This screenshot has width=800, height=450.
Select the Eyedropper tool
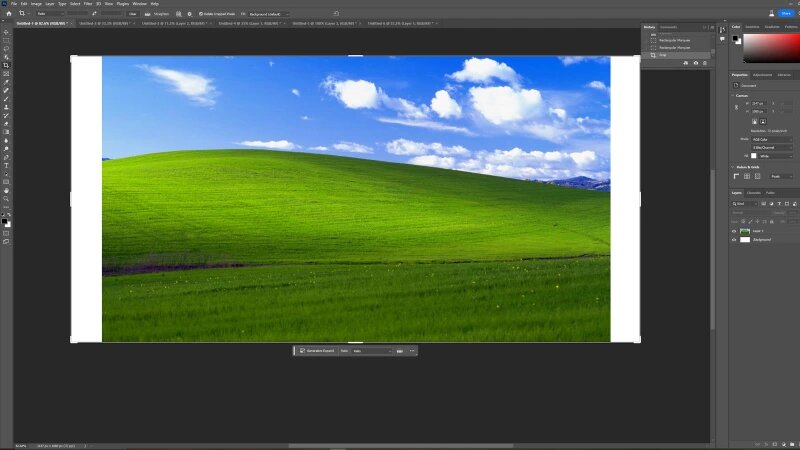tap(6, 82)
